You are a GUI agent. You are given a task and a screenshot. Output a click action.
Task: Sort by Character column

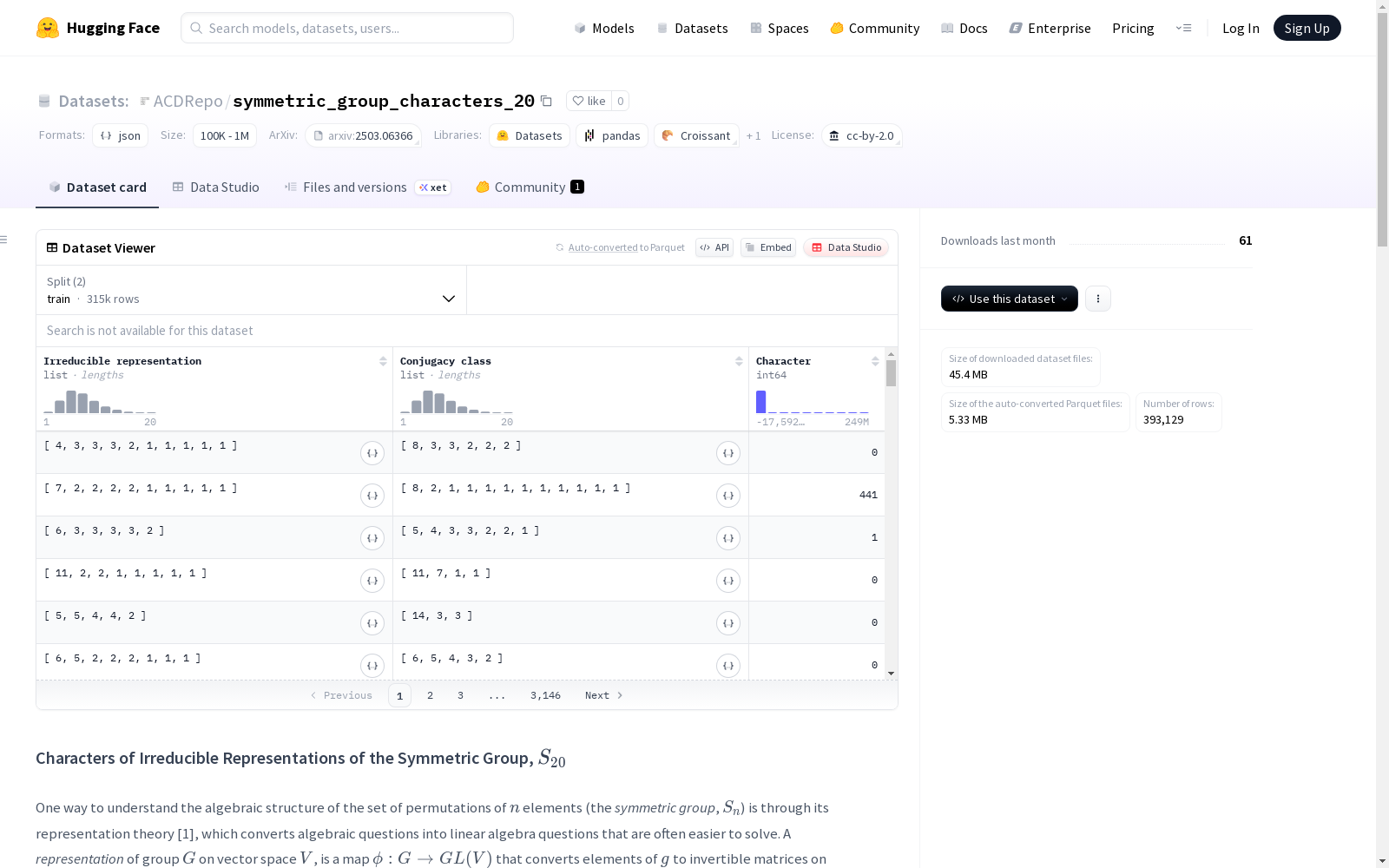tap(875, 361)
